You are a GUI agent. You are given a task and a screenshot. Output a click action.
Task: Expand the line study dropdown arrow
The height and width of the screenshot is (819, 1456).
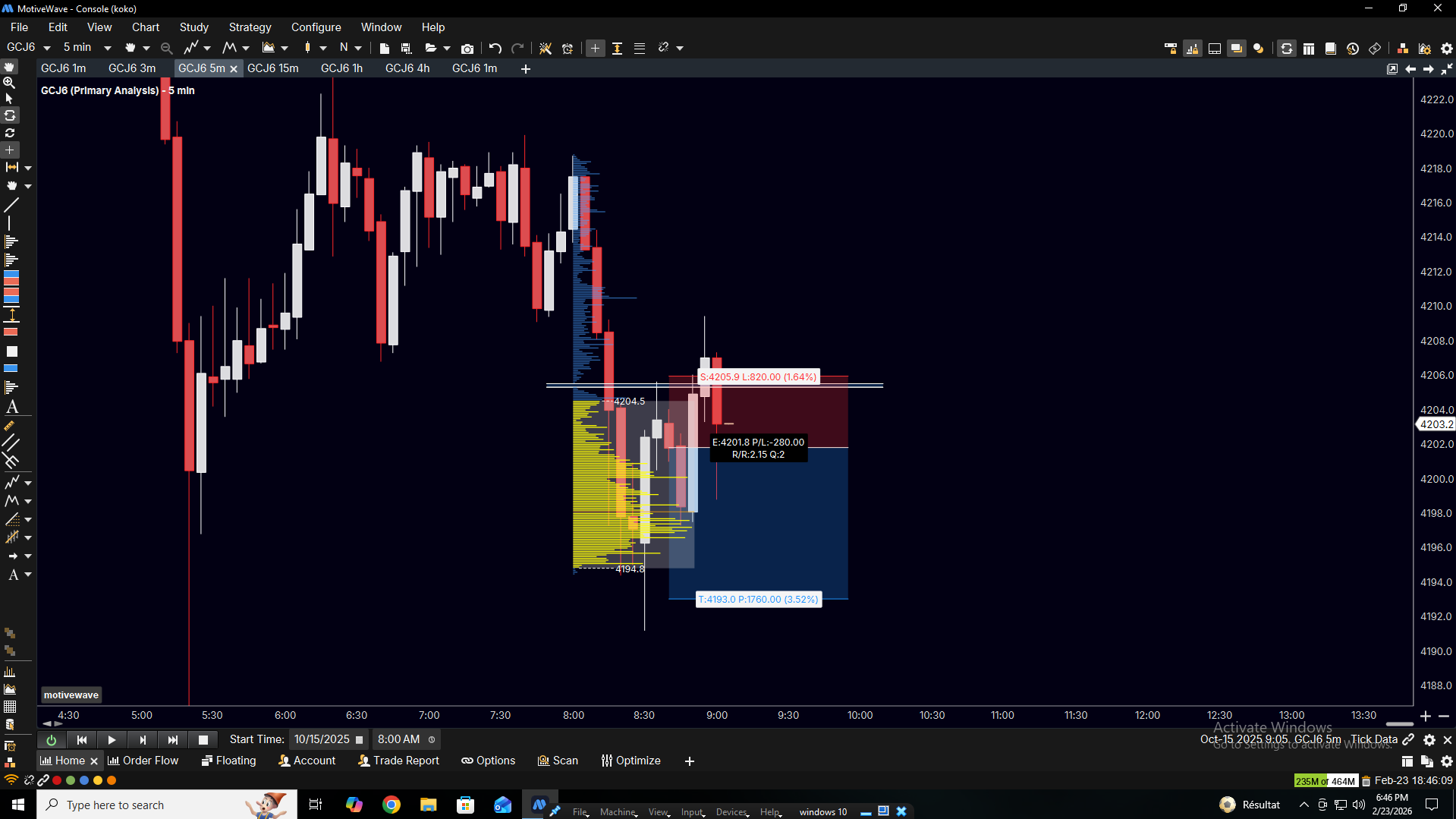coord(207,48)
